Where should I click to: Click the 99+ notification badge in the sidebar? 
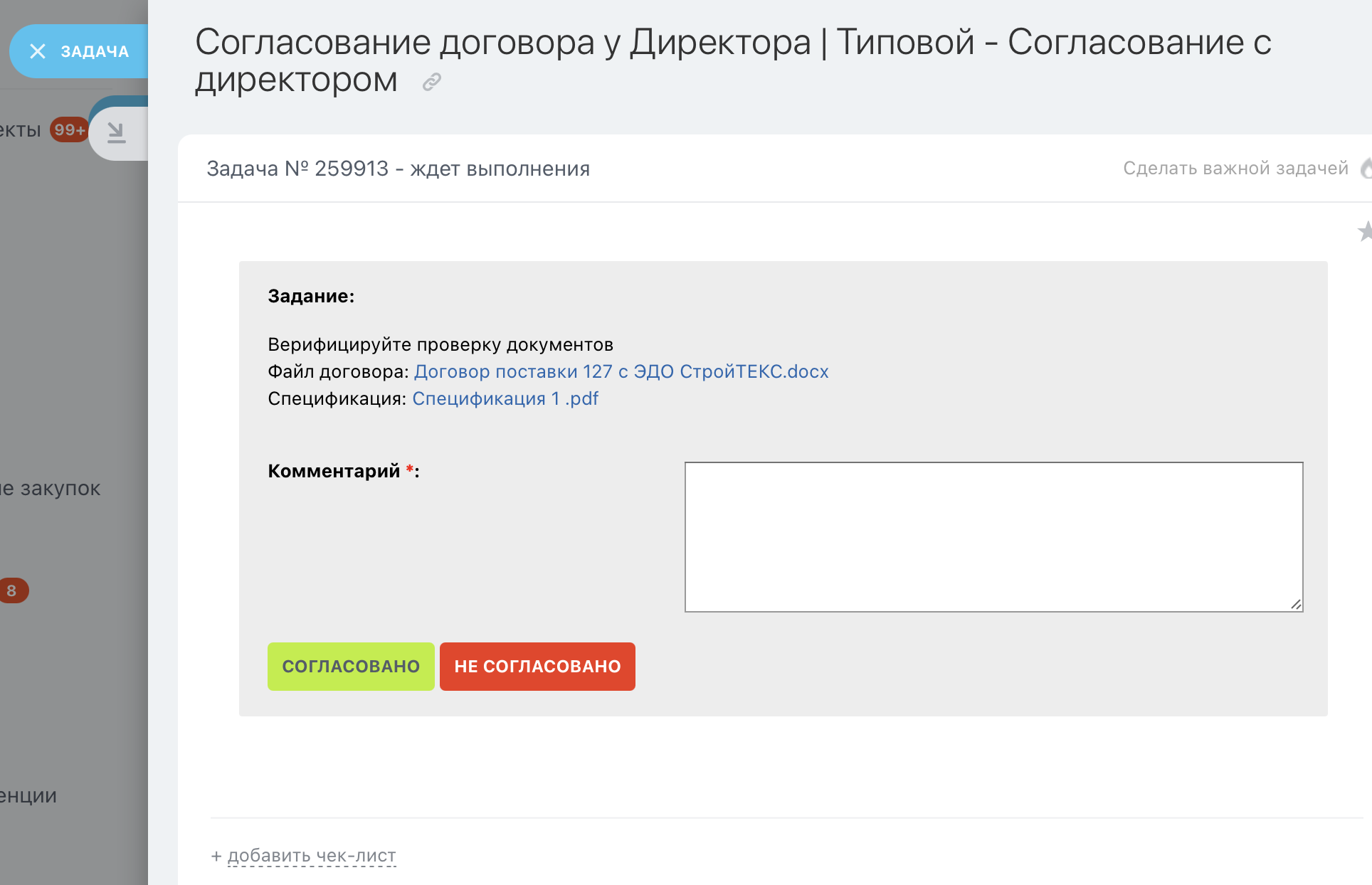(68, 129)
